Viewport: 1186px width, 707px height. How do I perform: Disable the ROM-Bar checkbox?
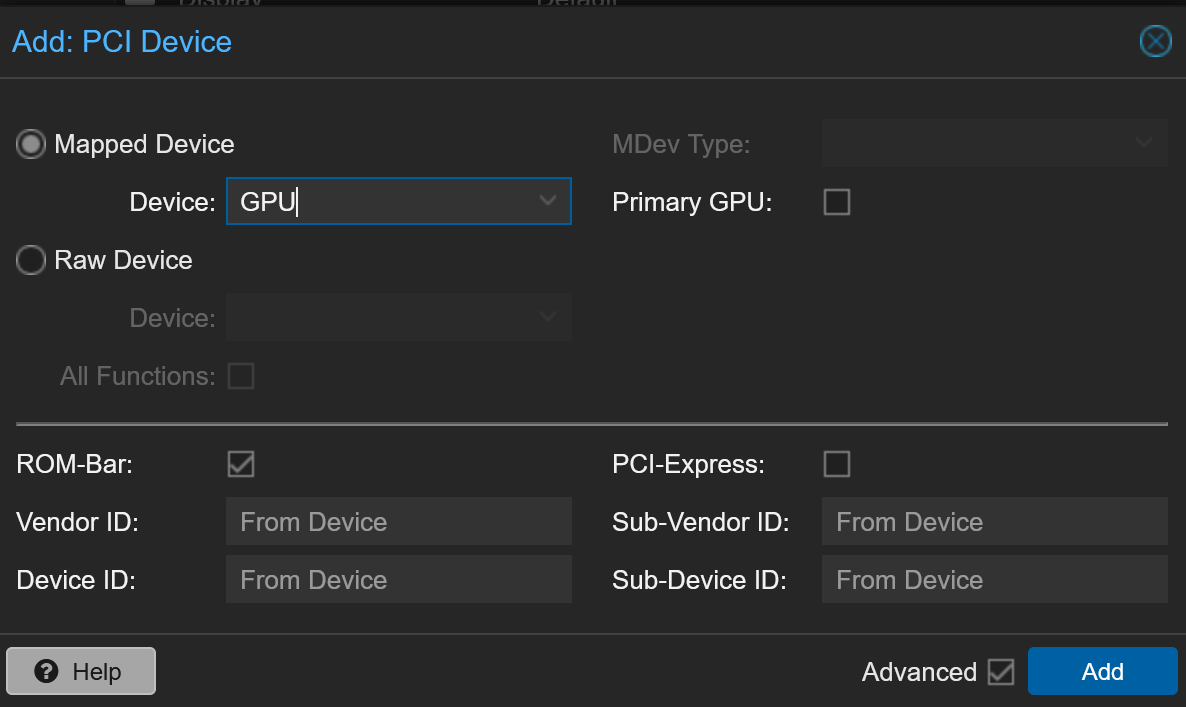coord(241,464)
